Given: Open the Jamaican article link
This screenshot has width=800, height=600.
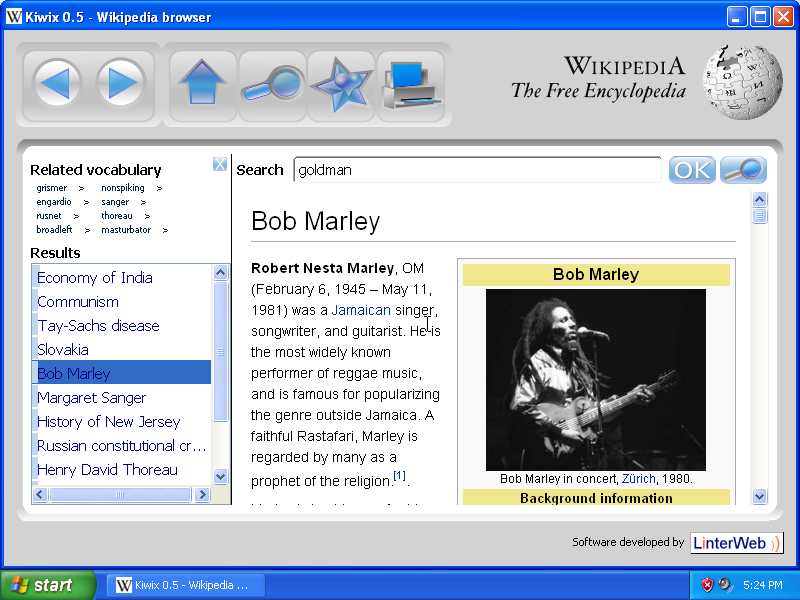Looking at the screenshot, I should (x=361, y=311).
